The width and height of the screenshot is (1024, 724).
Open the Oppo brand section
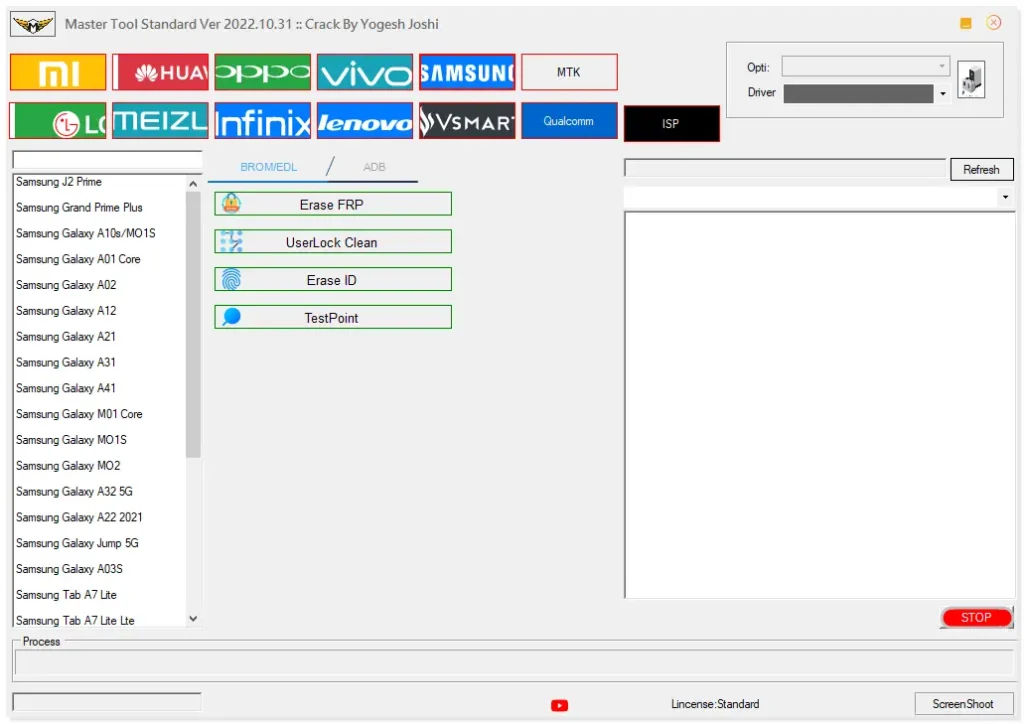click(x=262, y=72)
